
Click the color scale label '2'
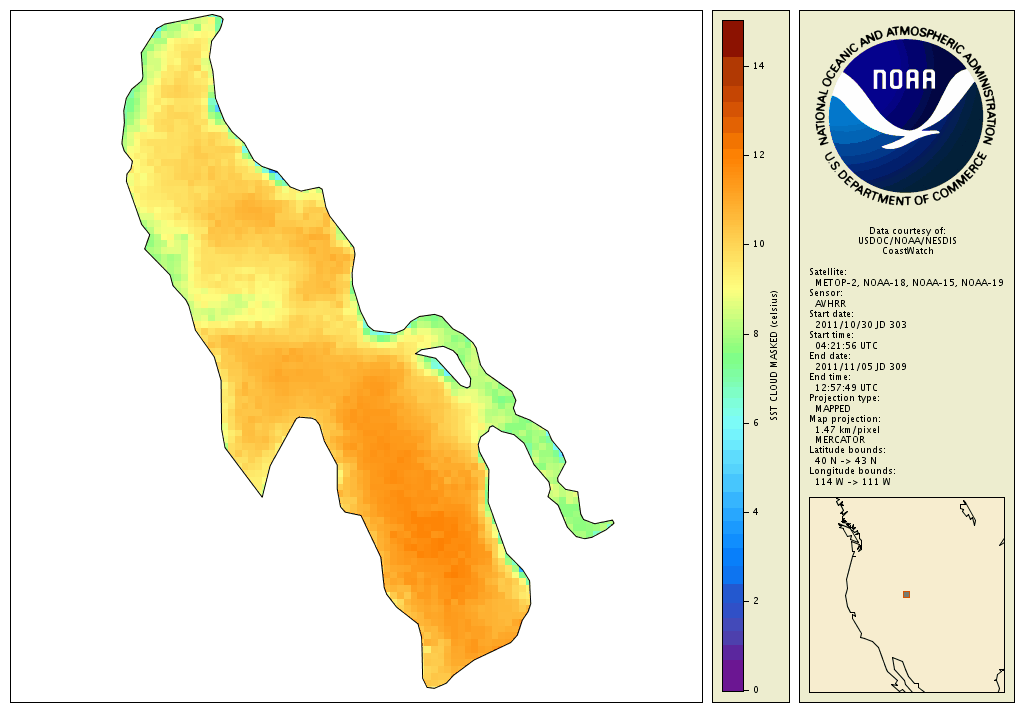pos(756,601)
